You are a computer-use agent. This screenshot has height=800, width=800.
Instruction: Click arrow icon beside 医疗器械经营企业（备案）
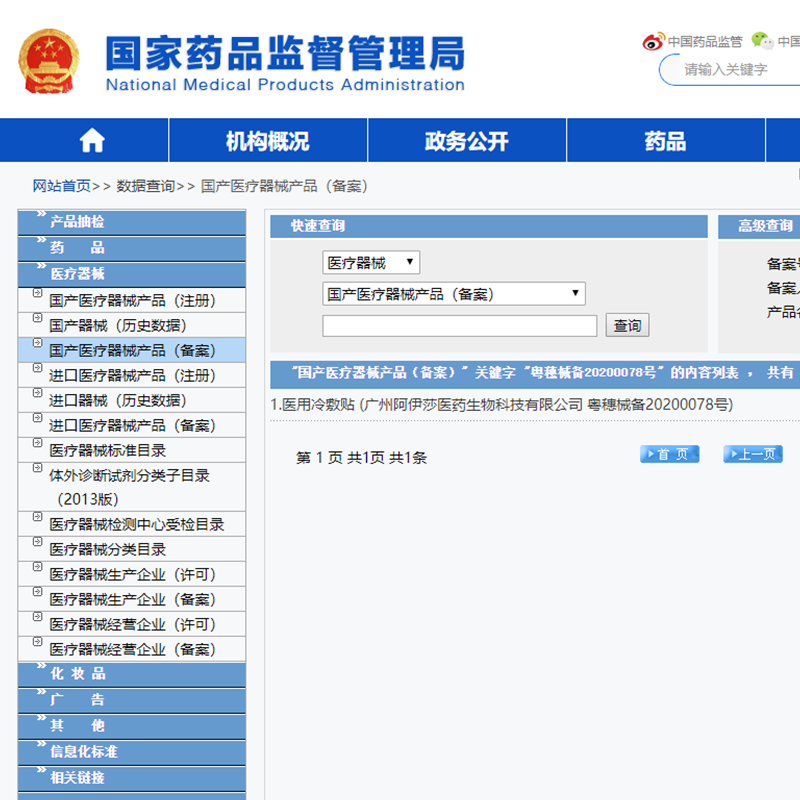[x=37, y=642]
